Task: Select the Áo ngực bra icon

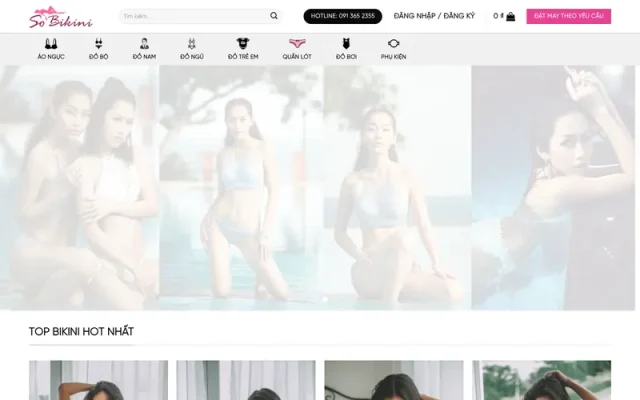Action: (51, 43)
